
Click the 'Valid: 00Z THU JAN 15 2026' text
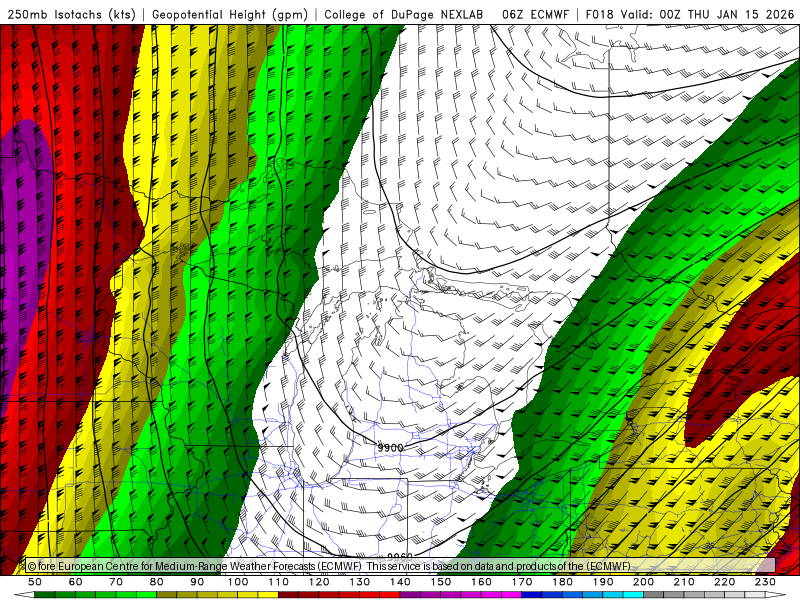click(x=708, y=15)
